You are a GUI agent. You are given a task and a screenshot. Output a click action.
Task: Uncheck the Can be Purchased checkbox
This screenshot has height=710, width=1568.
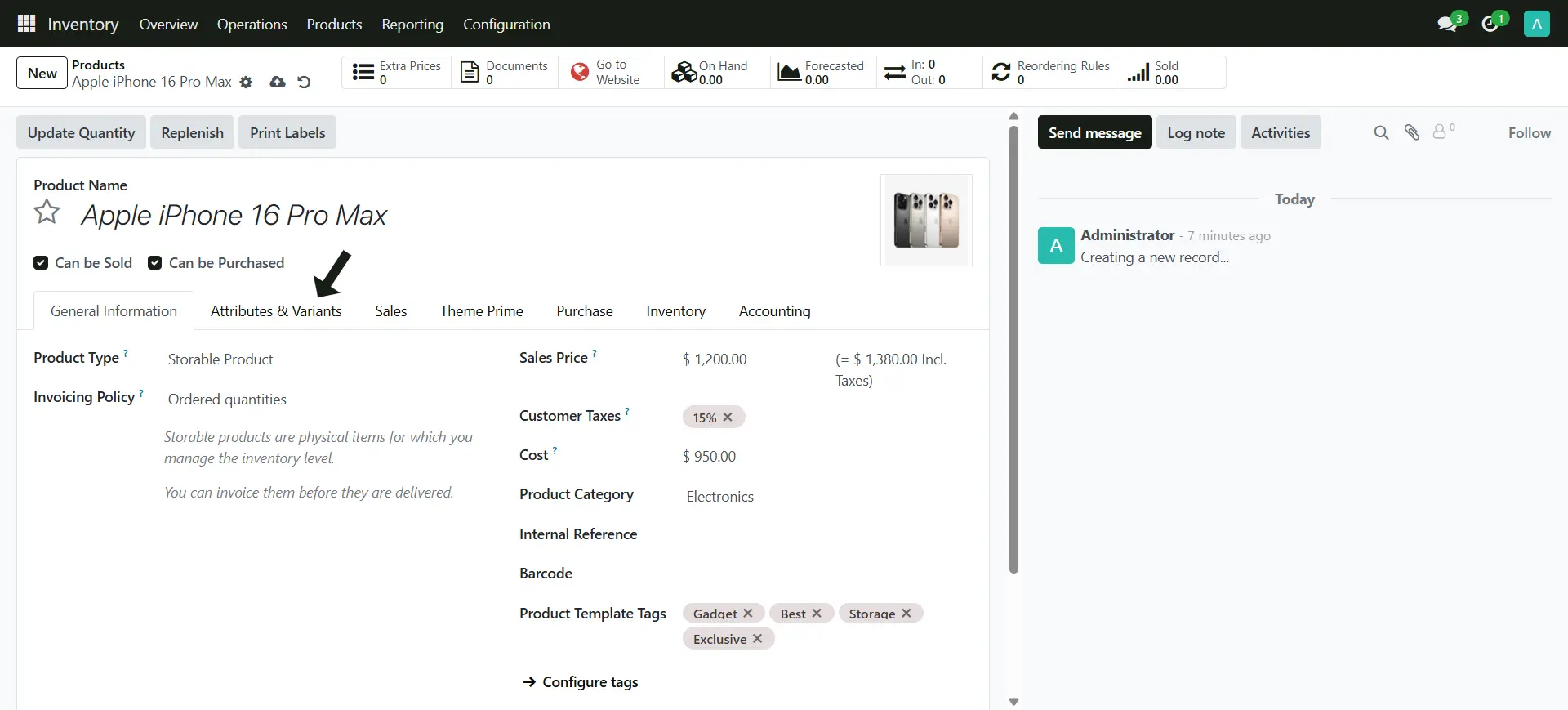[x=154, y=263]
